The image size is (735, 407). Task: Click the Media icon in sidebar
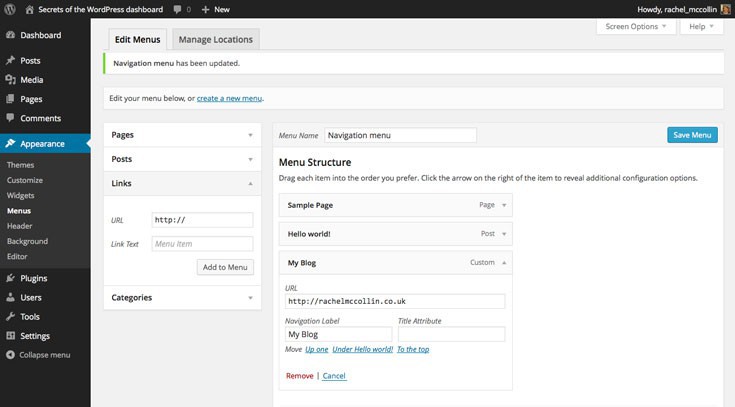[10, 80]
